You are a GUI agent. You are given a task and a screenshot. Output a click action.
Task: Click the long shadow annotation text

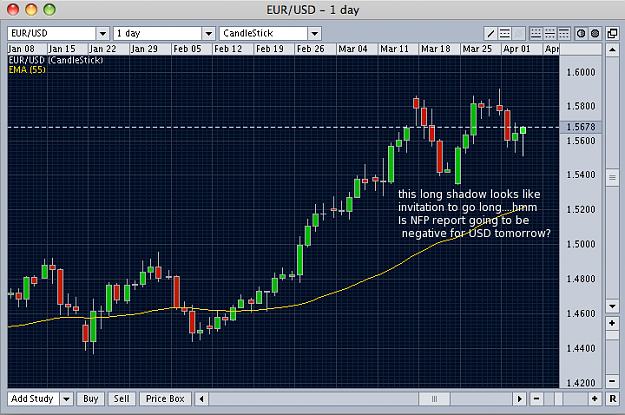pyautogui.click(x=474, y=214)
